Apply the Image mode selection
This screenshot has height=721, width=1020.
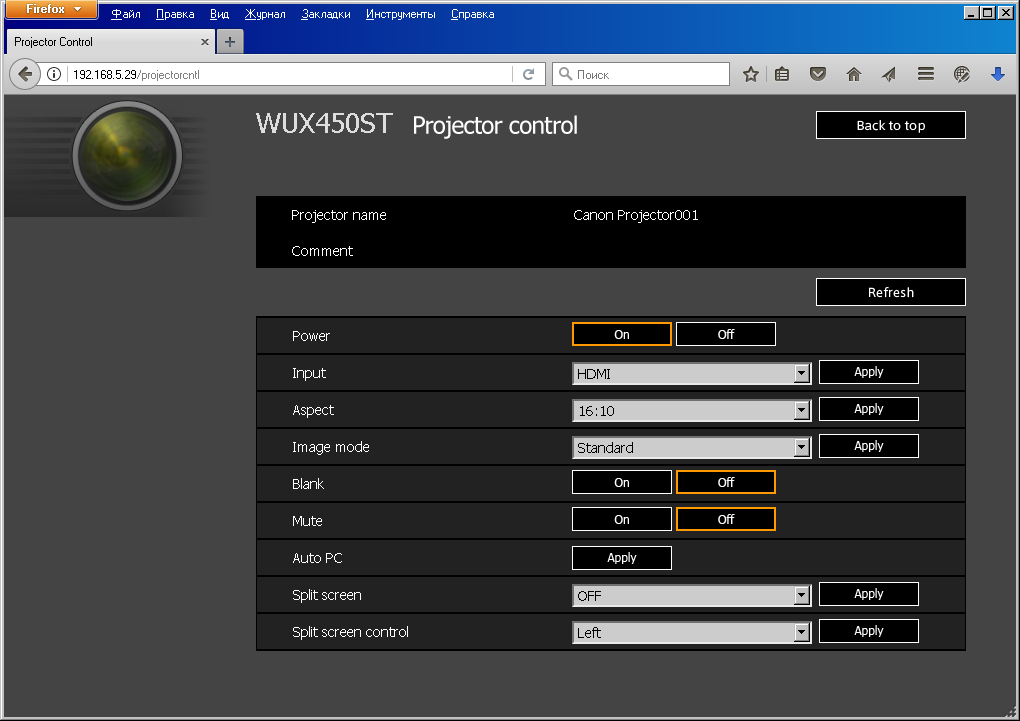tap(868, 446)
